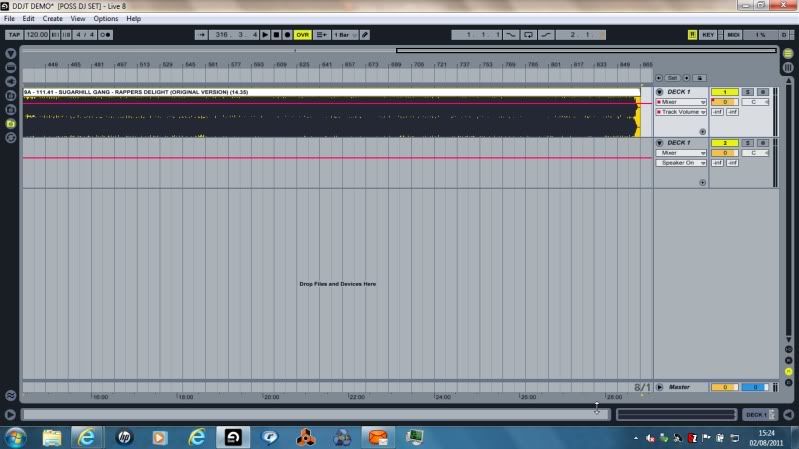Toggle track activator 1 on first deck
799x449 pixels.
coord(724,92)
